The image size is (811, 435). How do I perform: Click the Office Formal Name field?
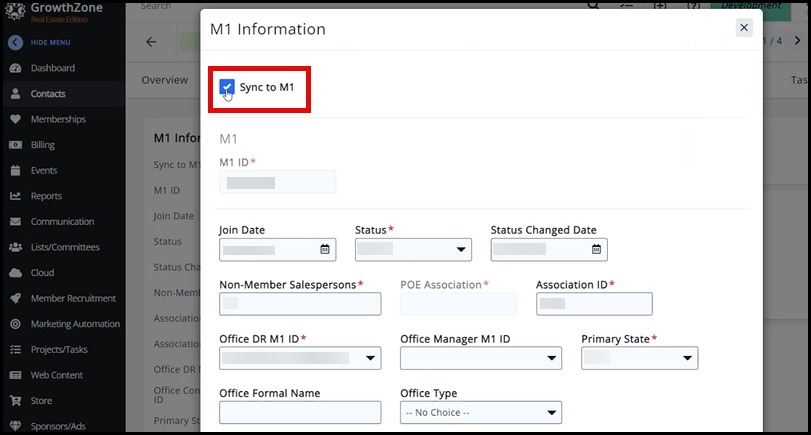pyautogui.click(x=300, y=412)
